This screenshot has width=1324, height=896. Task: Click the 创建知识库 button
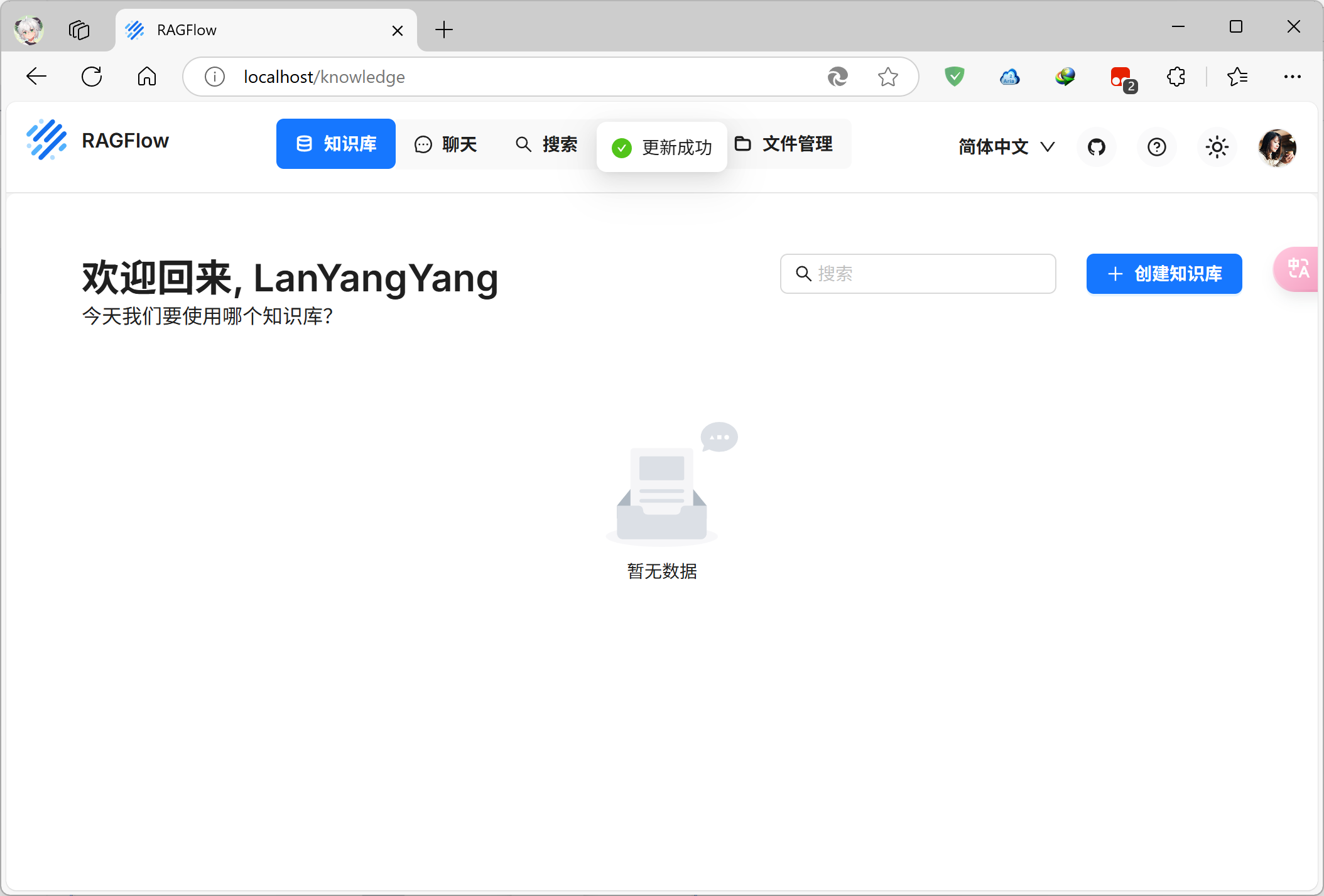[1164, 274]
